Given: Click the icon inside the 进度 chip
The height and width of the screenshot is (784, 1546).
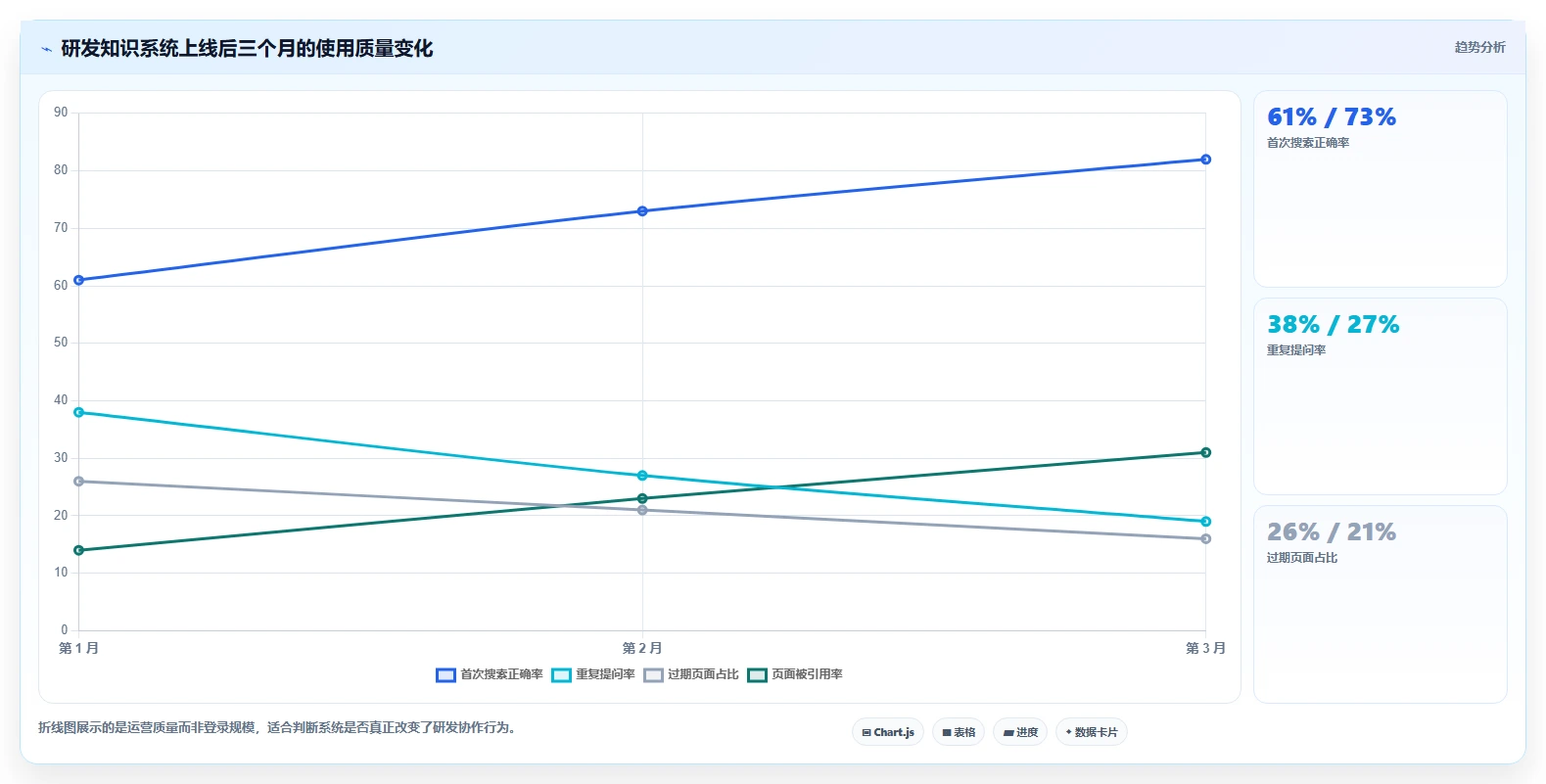Looking at the screenshot, I should coord(1007,732).
